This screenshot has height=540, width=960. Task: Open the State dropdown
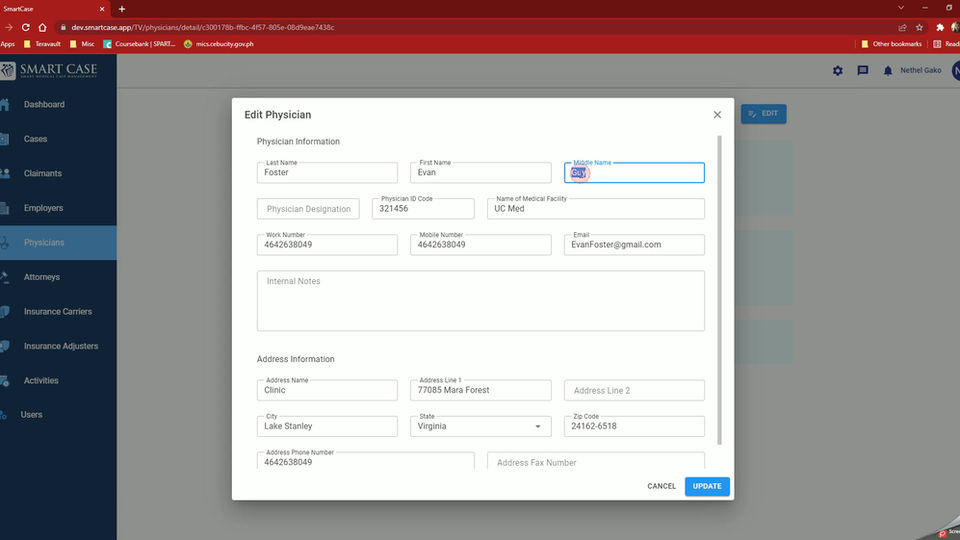click(481, 426)
